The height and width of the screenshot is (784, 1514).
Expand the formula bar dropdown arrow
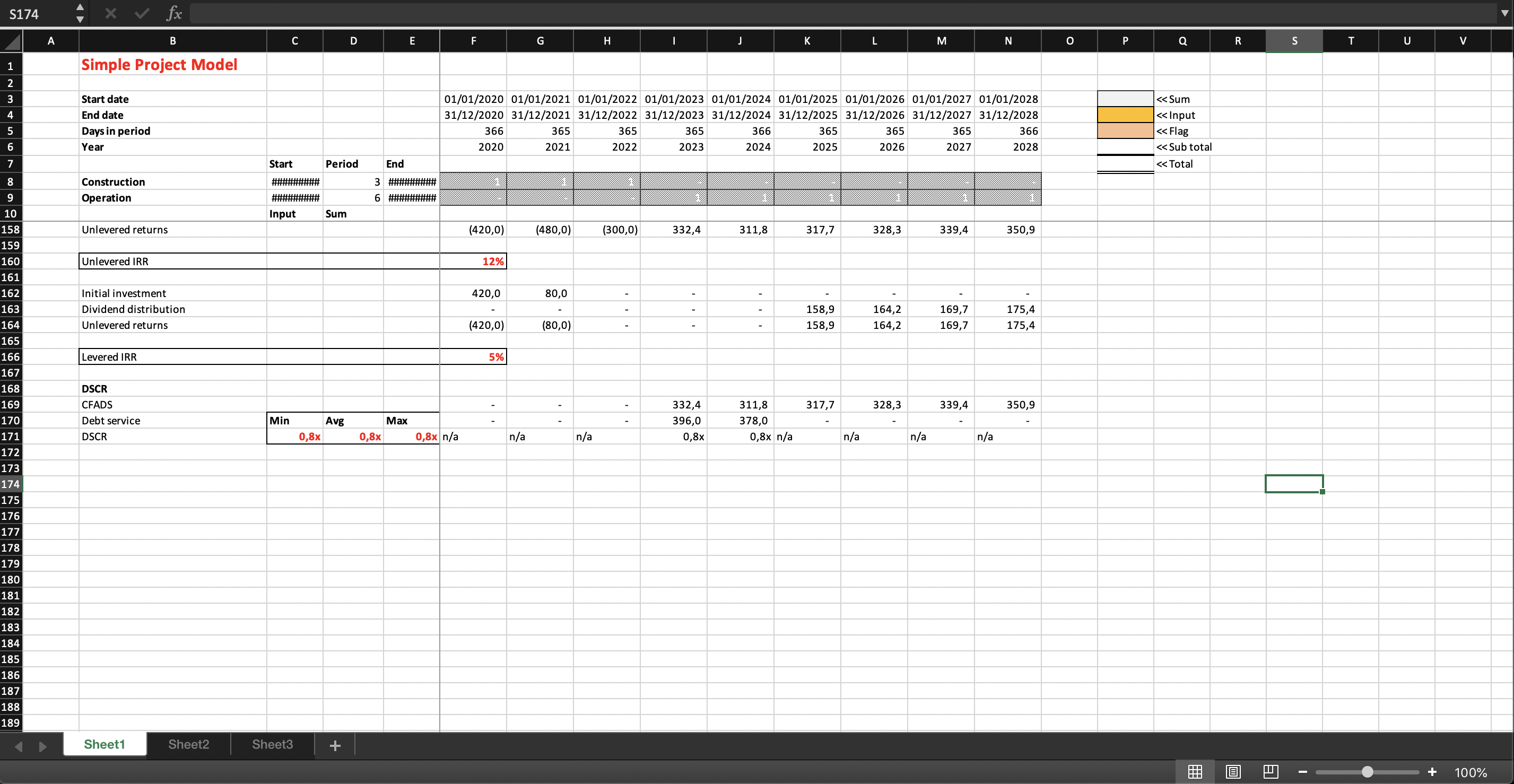[1504, 13]
